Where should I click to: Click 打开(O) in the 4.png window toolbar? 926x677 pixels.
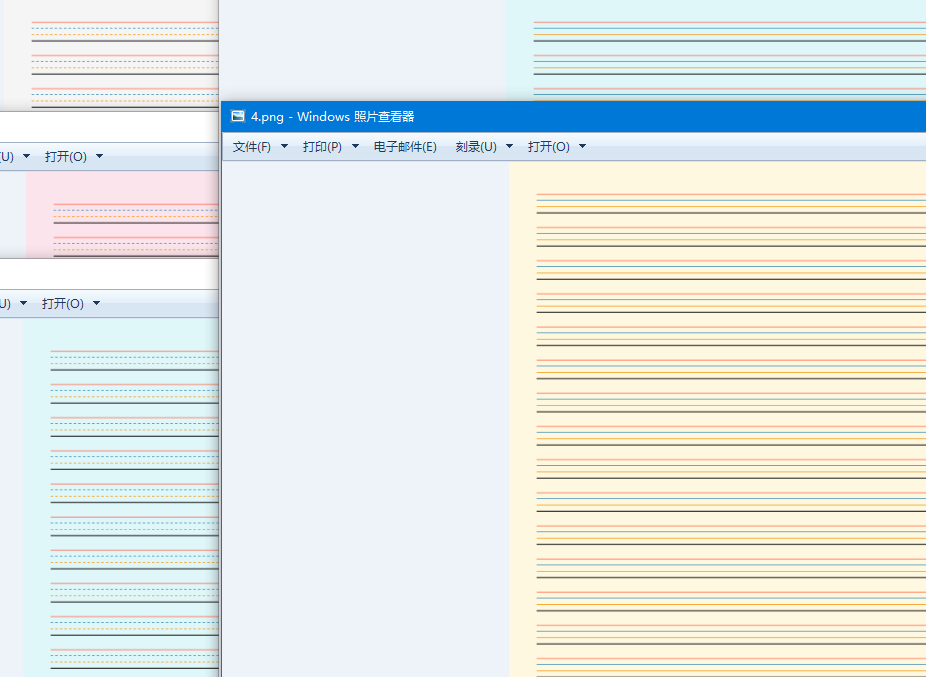click(549, 147)
